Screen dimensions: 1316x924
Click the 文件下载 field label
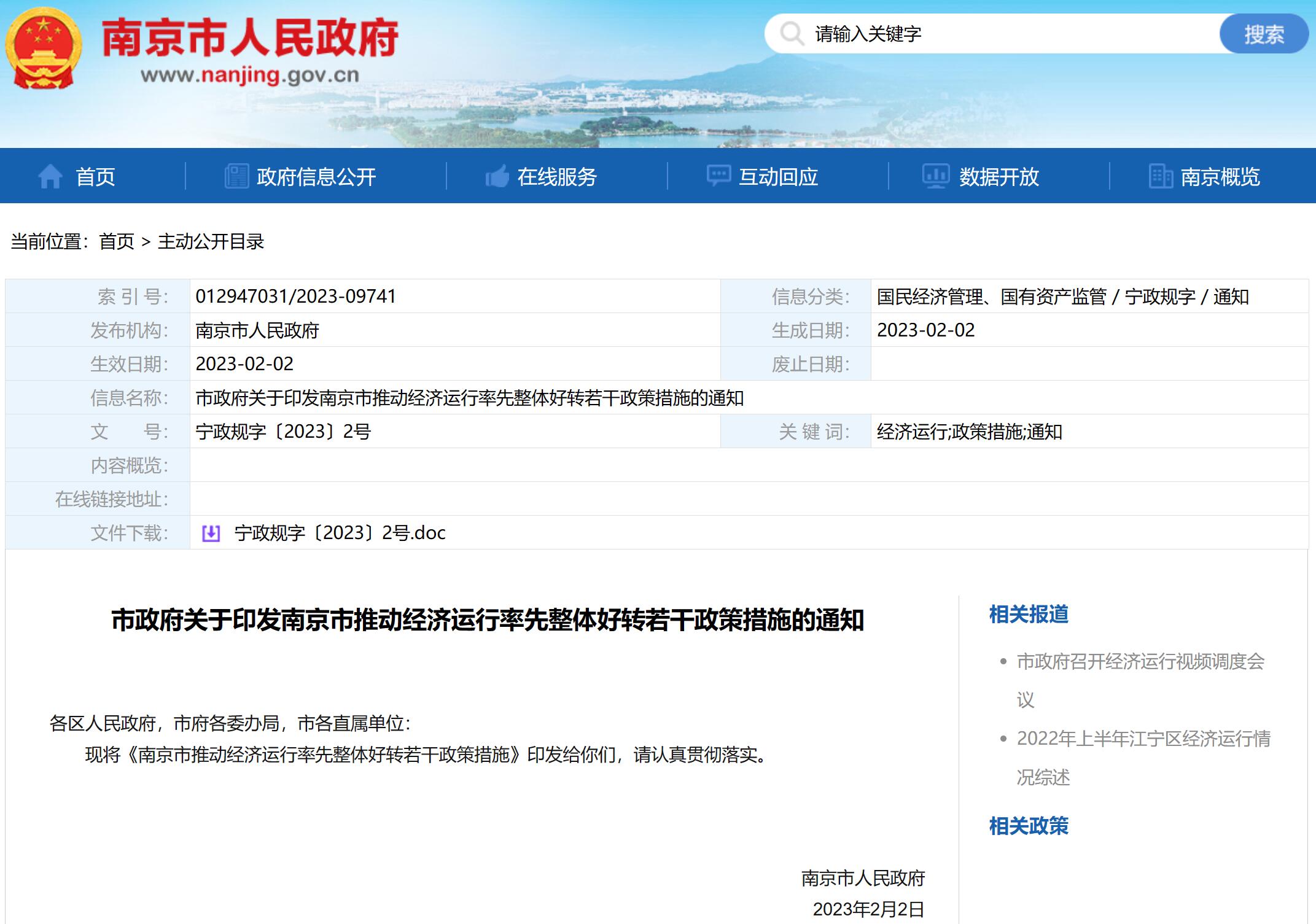click(130, 533)
